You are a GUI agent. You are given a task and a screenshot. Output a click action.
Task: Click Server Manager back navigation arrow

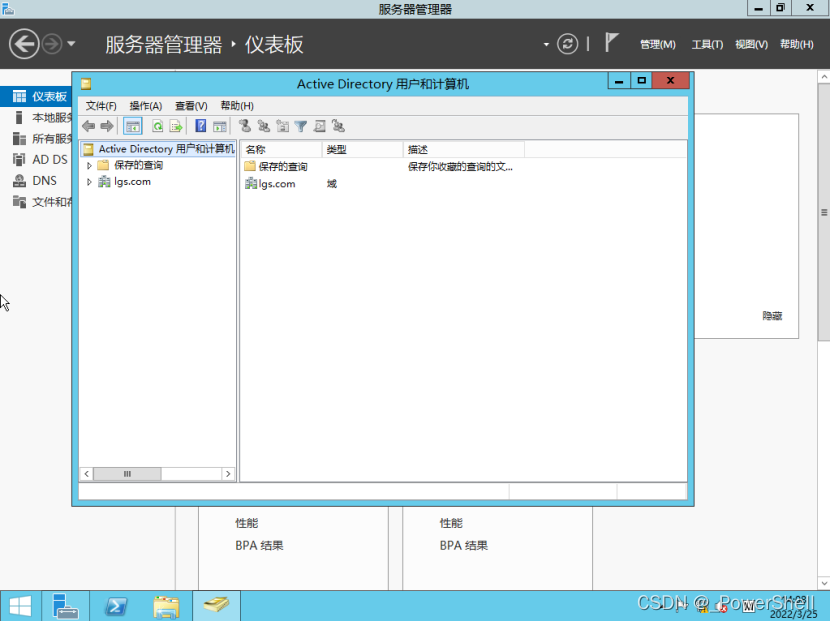pyautogui.click(x=24, y=43)
